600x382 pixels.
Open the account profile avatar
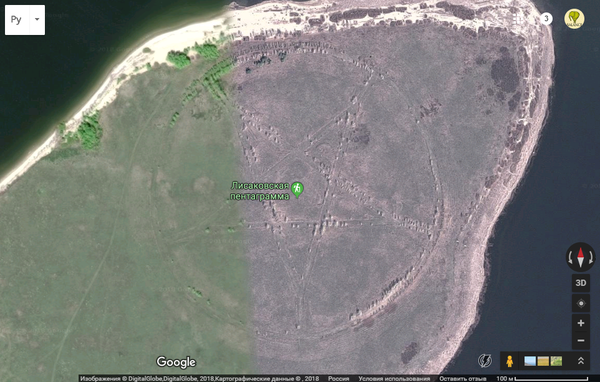(x=574, y=18)
